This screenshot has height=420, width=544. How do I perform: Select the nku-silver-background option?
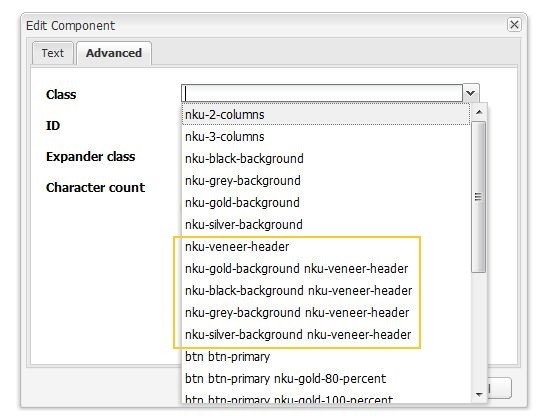click(325, 224)
